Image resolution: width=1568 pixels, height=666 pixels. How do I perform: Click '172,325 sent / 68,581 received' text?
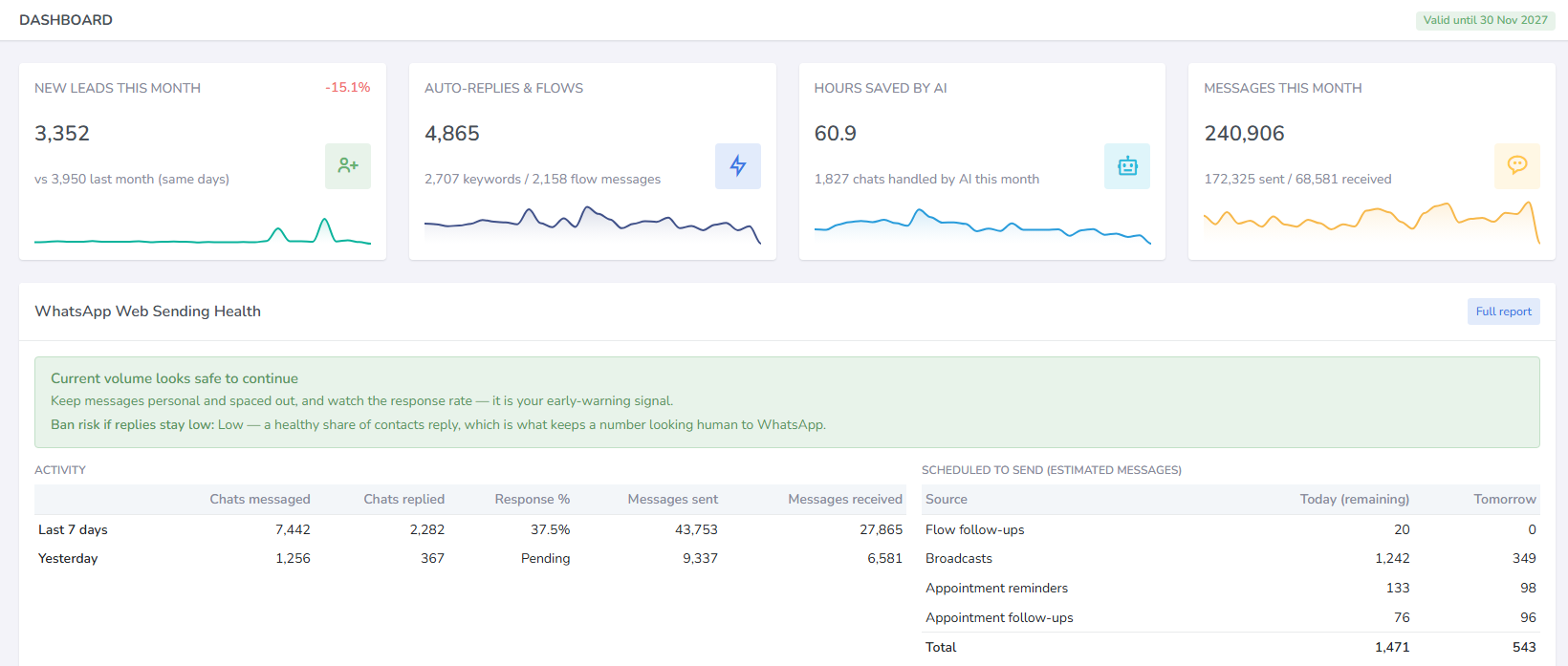1297,179
